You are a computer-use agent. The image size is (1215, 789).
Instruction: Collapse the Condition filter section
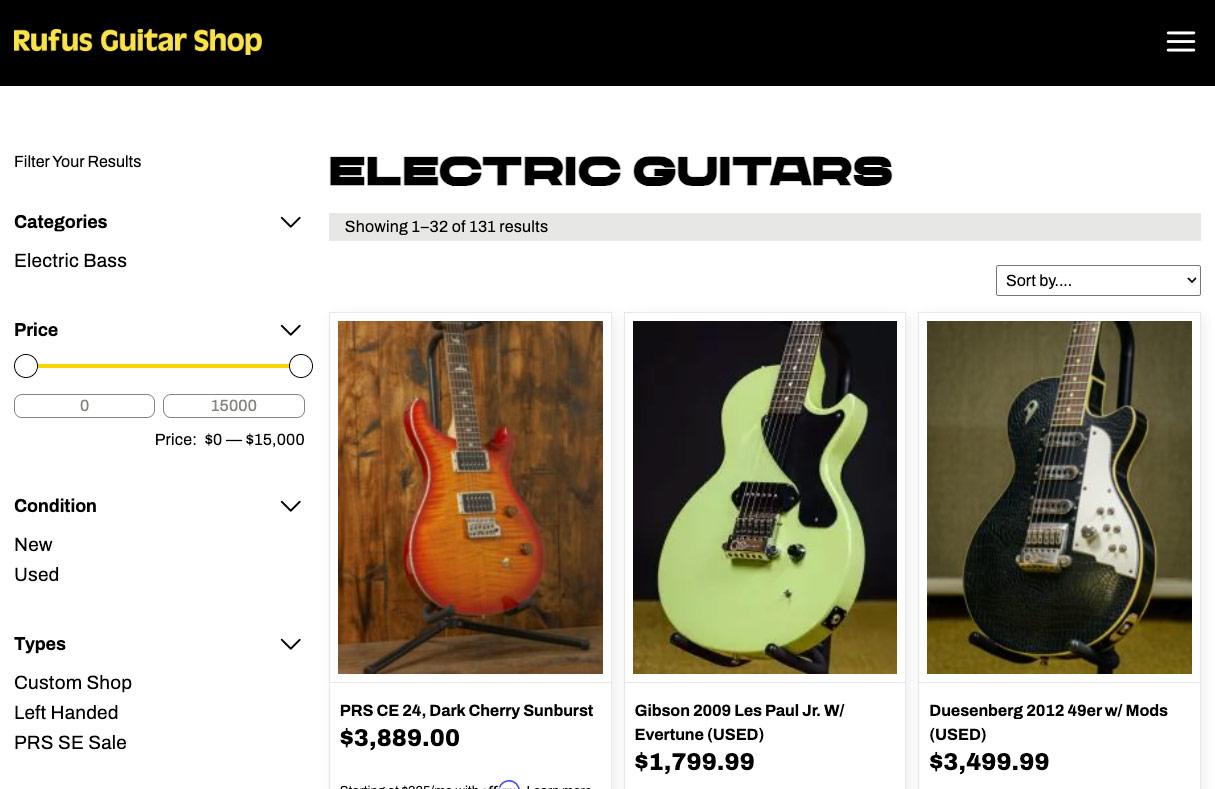coord(290,506)
